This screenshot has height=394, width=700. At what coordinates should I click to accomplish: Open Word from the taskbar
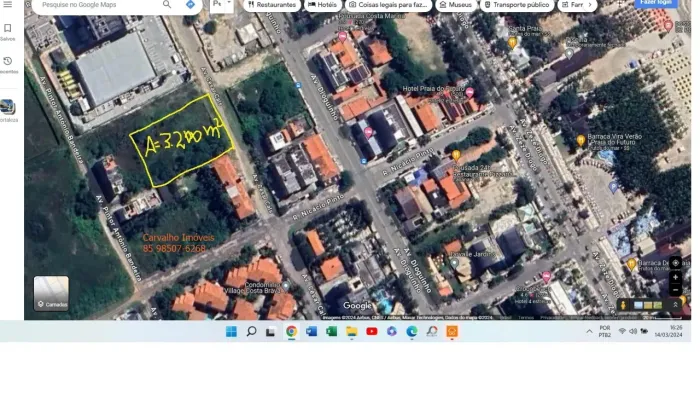tap(312, 332)
